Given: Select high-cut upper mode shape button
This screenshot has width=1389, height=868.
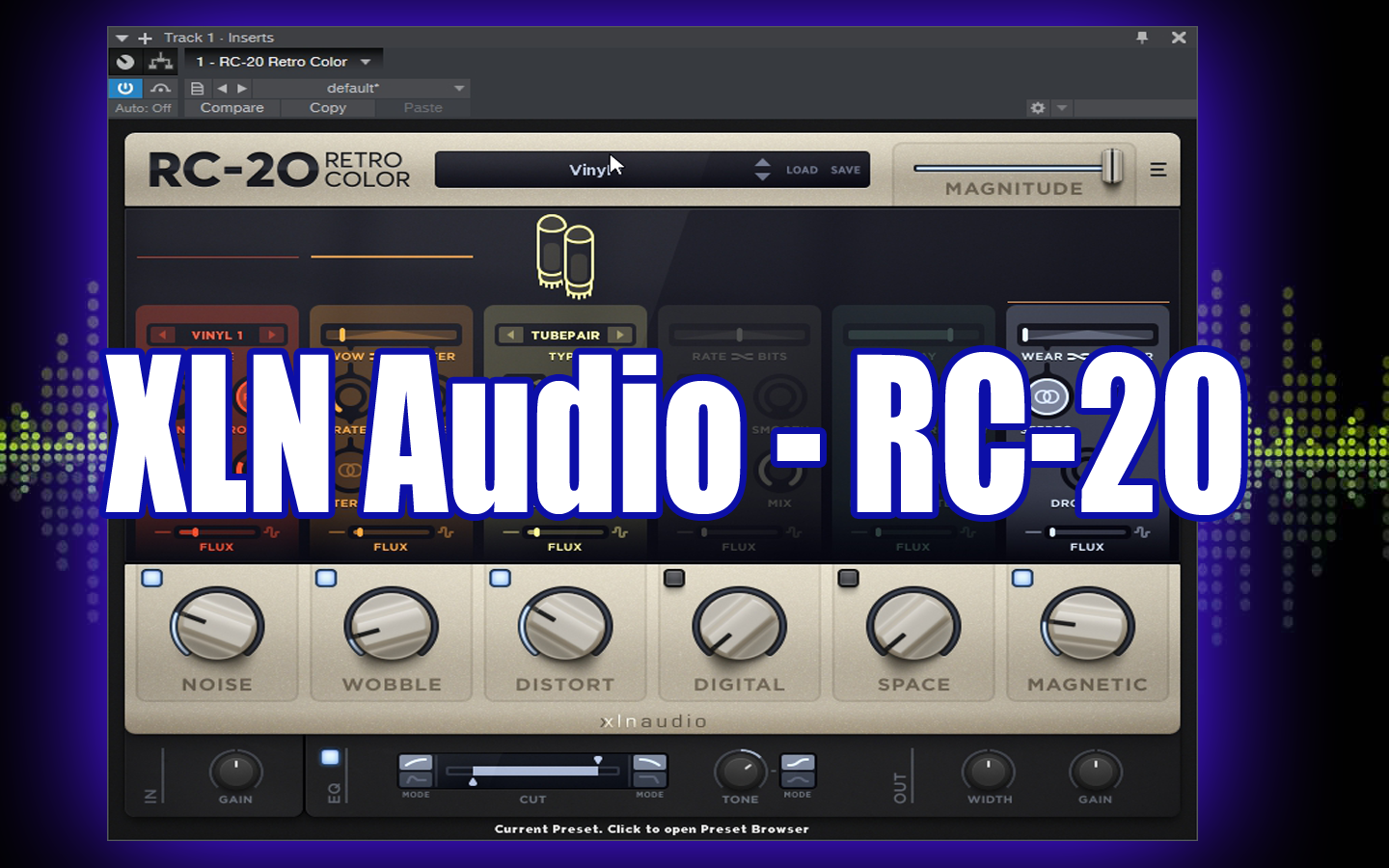Looking at the screenshot, I should click(x=649, y=763).
